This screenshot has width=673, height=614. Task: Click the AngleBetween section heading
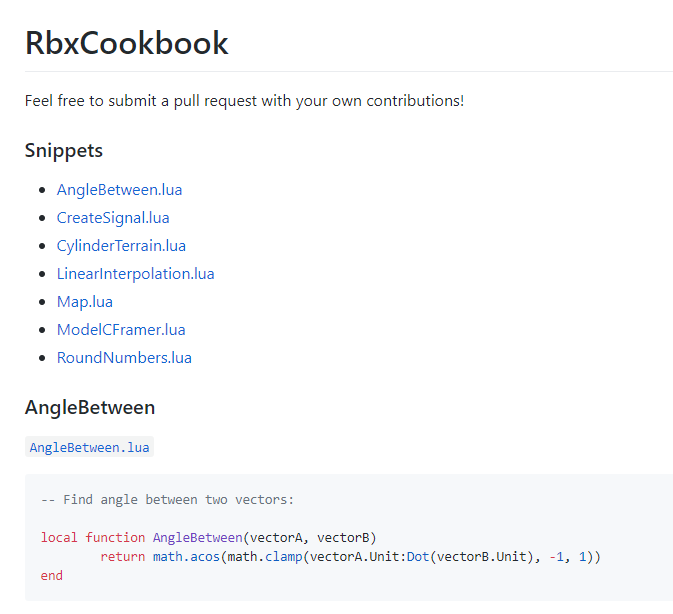[90, 408]
